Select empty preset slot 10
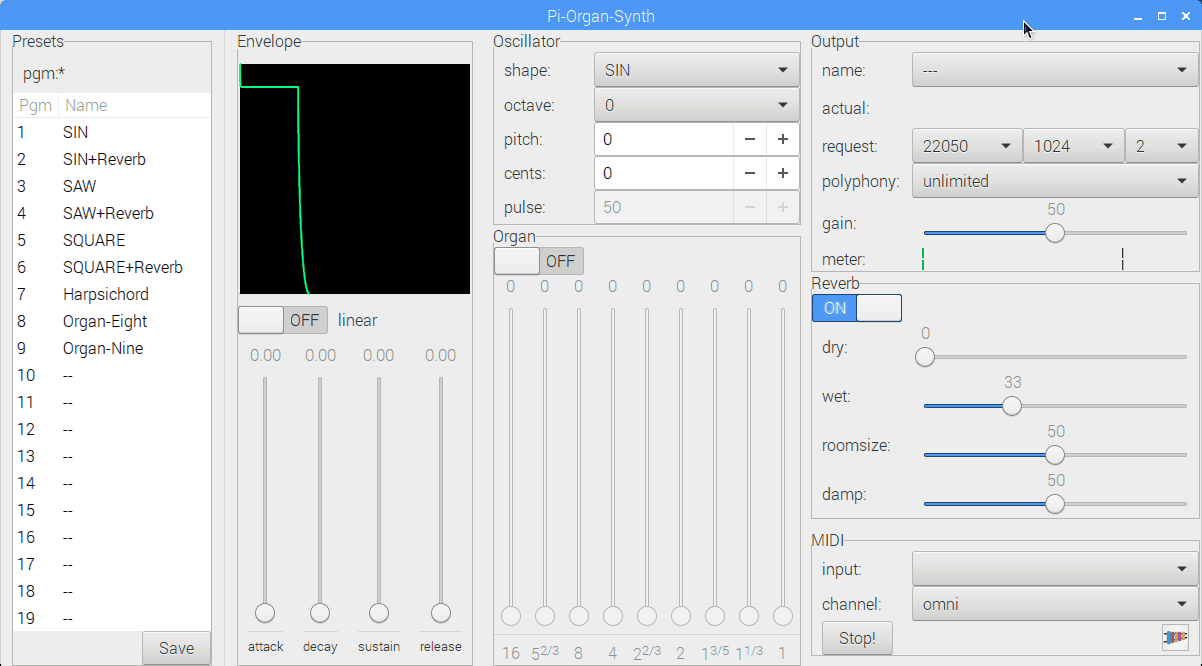The image size is (1202, 666). (112, 375)
